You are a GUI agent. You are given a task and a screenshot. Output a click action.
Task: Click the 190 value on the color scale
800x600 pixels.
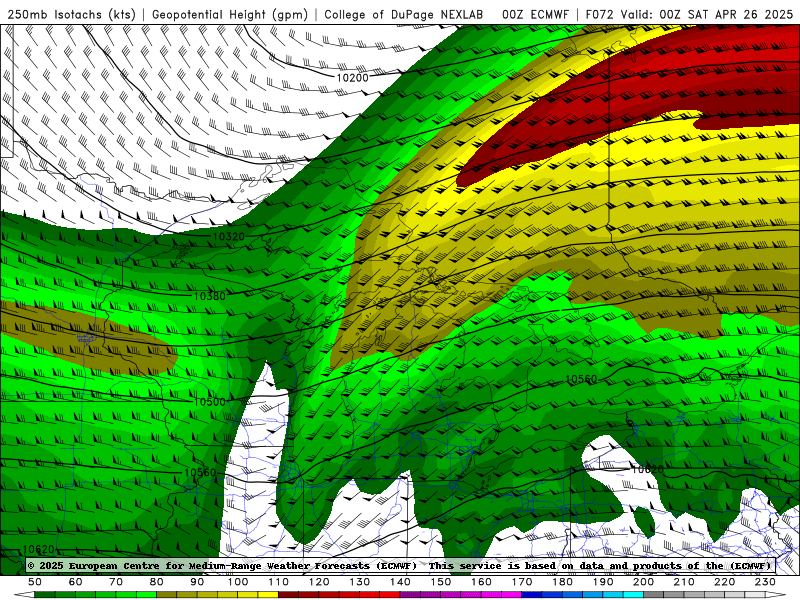pyautogui.click(x=603, y=582)
